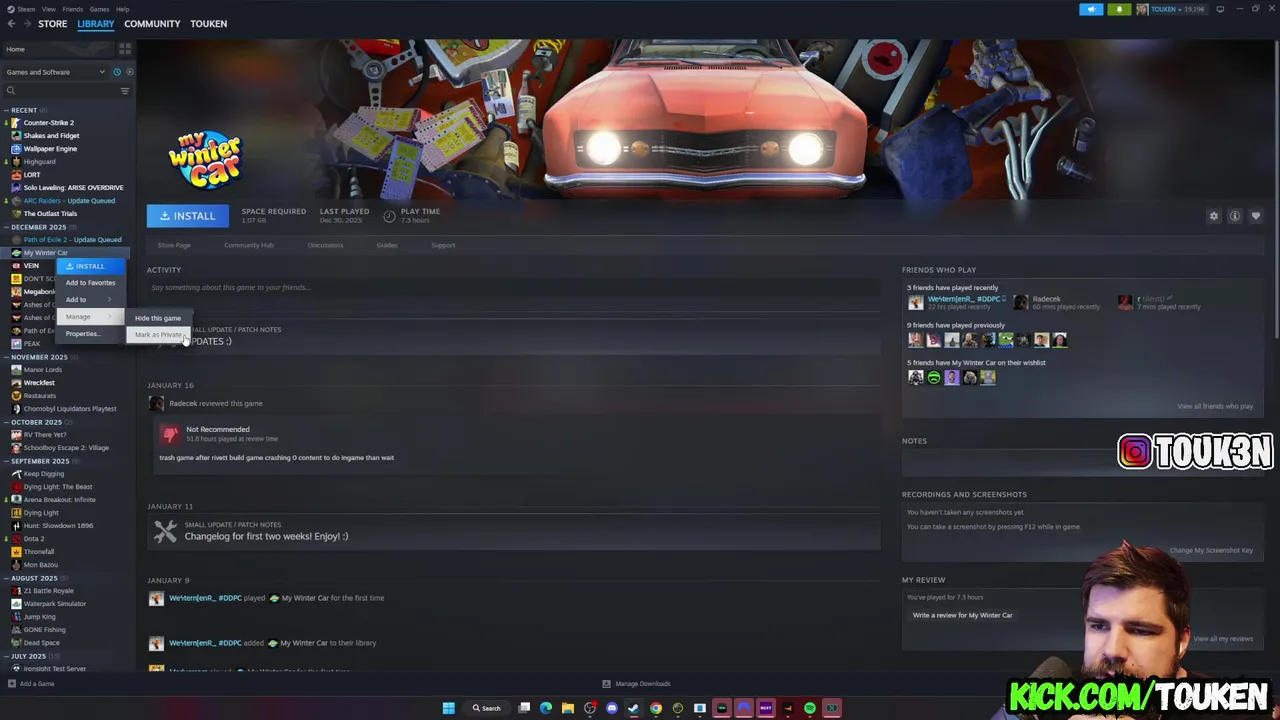Select Counter-Strike 2 in the library
The height and width of the screenshot is (720, 1280).
tap(48, 123)
